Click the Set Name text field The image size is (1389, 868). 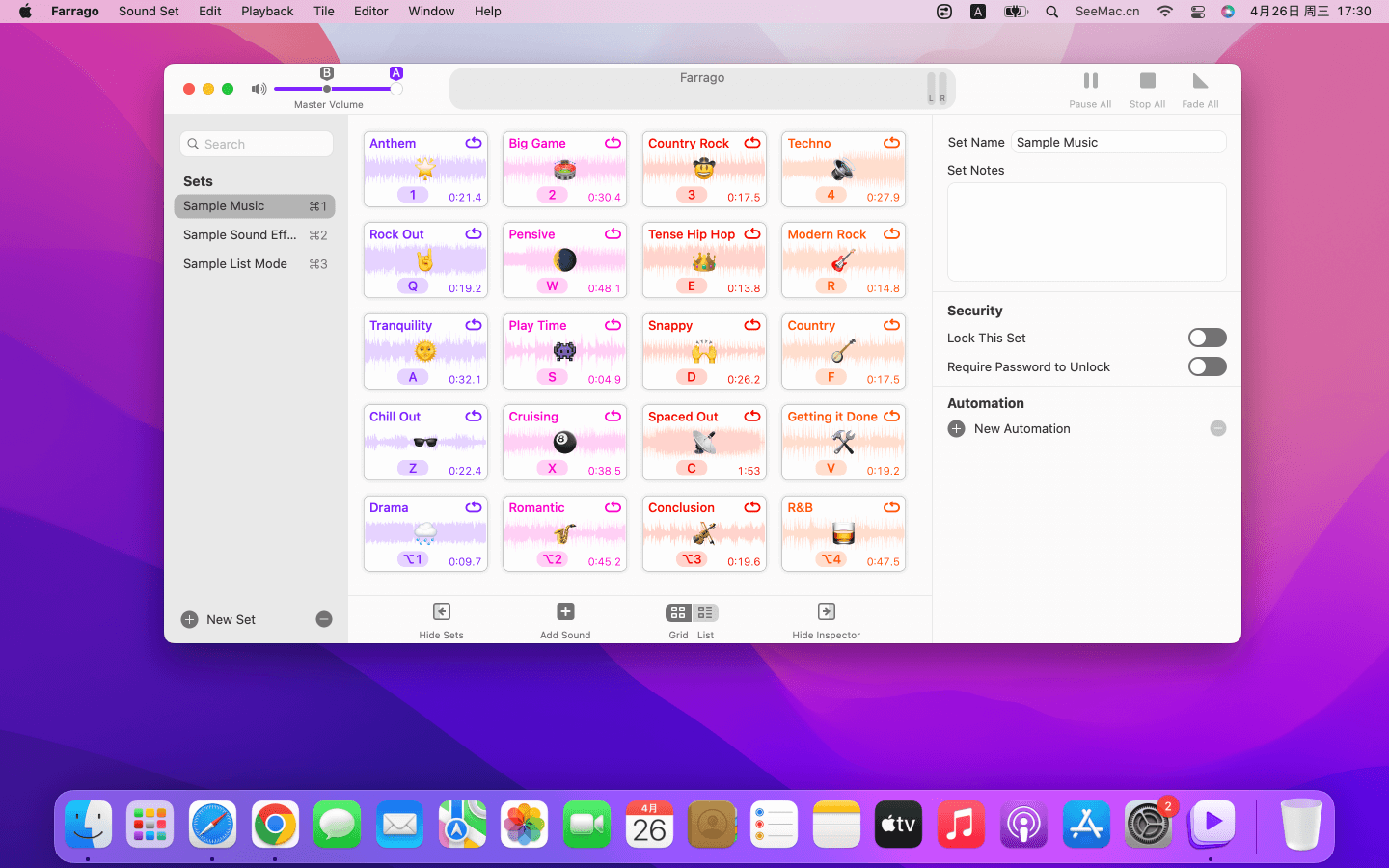[x=1119, y=142]
